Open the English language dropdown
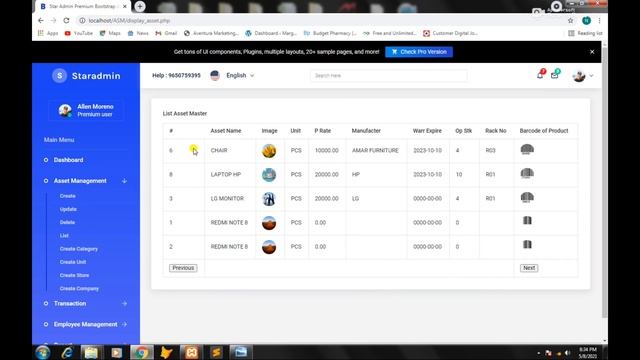Viewport: 640px width, 360px height. pyautogui.click(x=240, y=75)
